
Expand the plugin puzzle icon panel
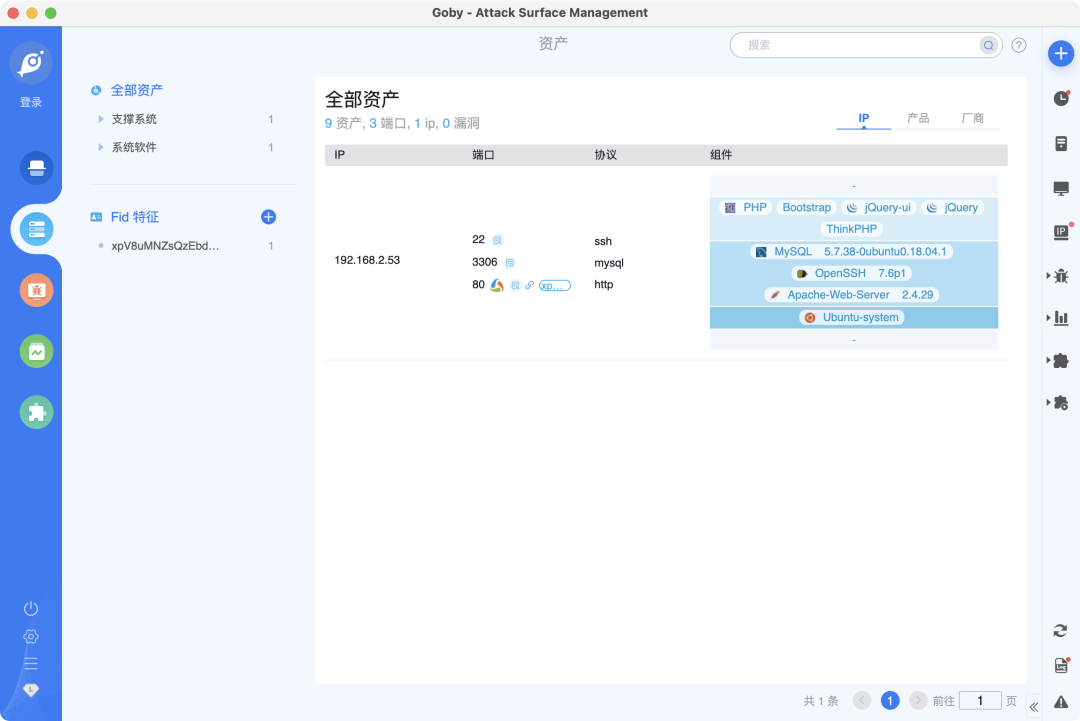[1062, 361]
